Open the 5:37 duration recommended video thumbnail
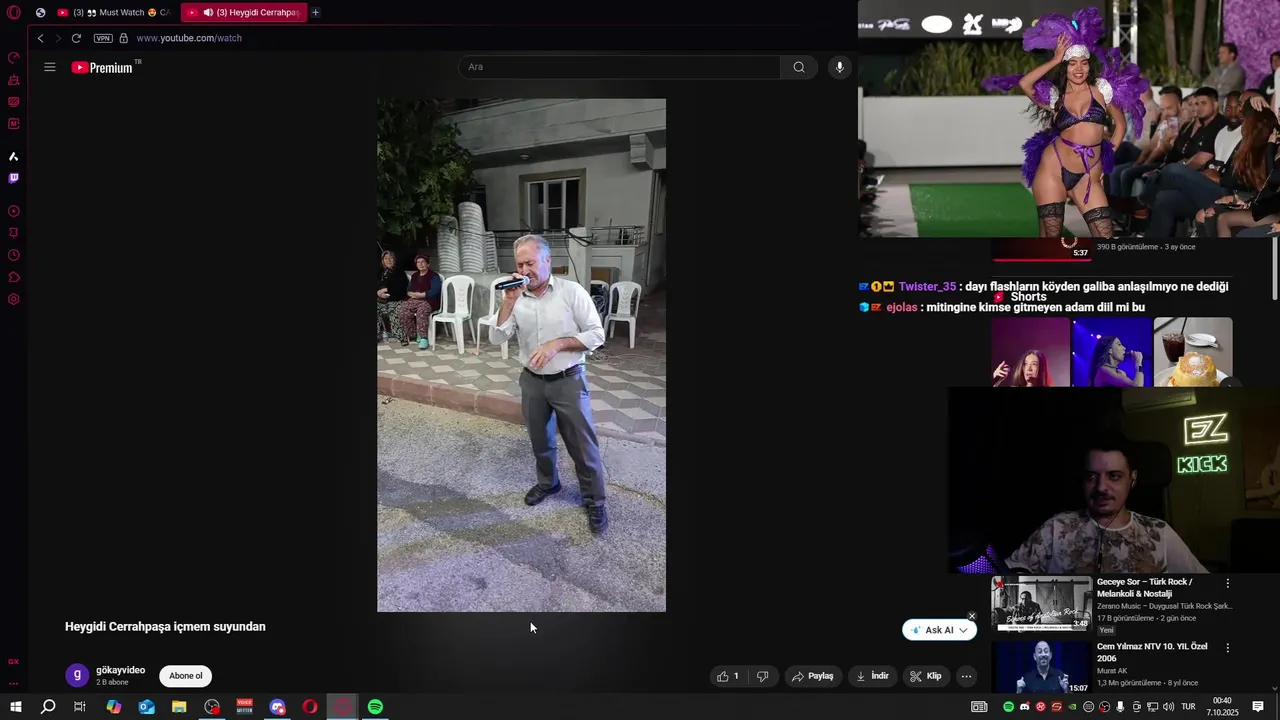The width and height of the screenshot is (1280, 720). 1041,248
